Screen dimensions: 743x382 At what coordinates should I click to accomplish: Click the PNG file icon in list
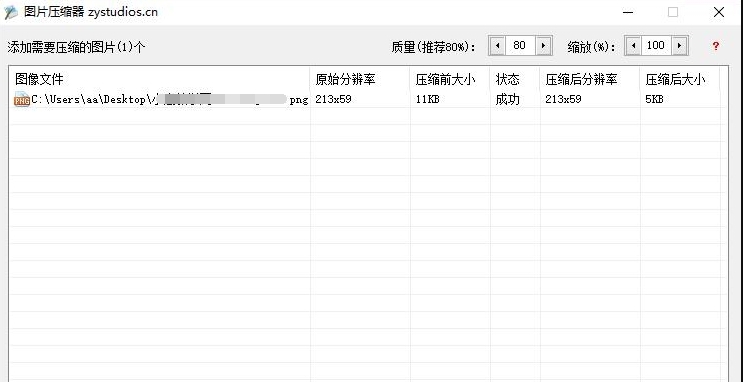point(22,99)
